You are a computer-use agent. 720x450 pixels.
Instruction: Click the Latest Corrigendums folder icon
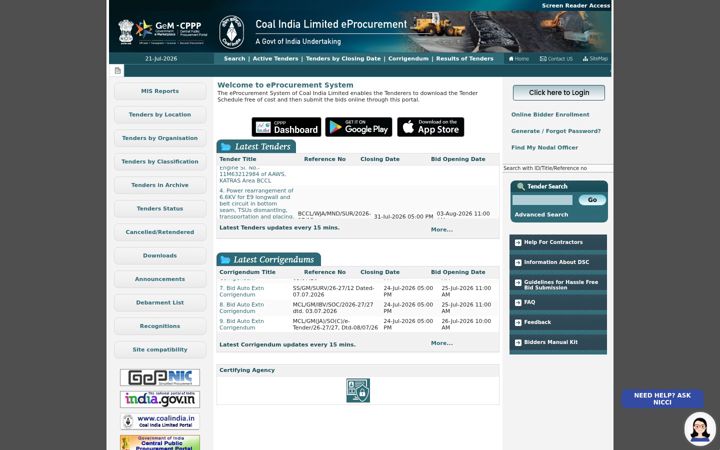click(225, 260)
